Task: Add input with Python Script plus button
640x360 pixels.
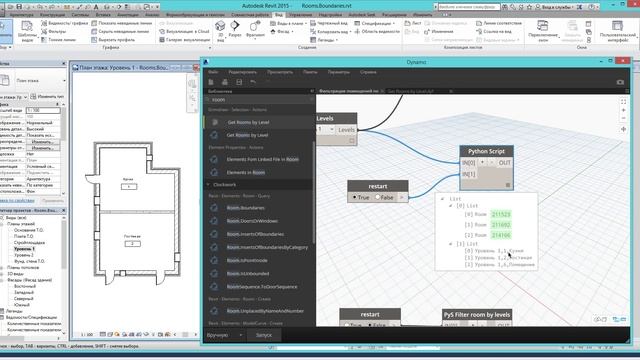Action: (482, 162)
